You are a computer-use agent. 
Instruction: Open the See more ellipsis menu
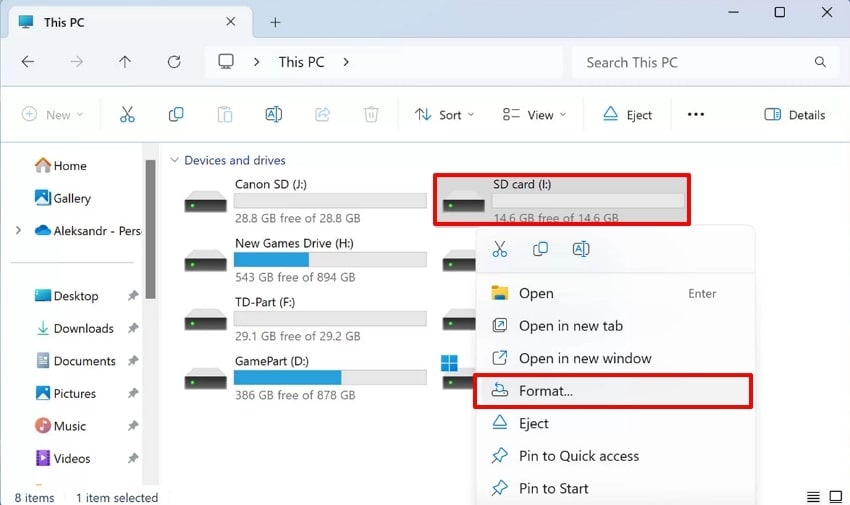click(696, 114)
